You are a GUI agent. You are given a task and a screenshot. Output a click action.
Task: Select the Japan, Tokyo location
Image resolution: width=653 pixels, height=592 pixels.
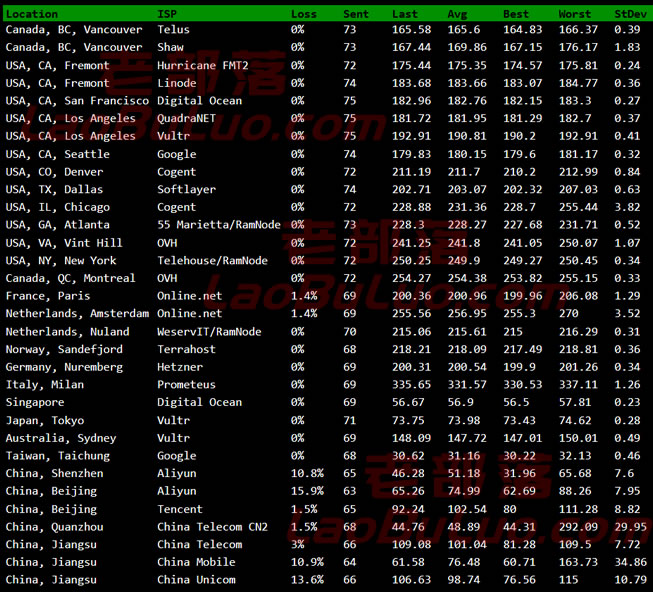45,420
